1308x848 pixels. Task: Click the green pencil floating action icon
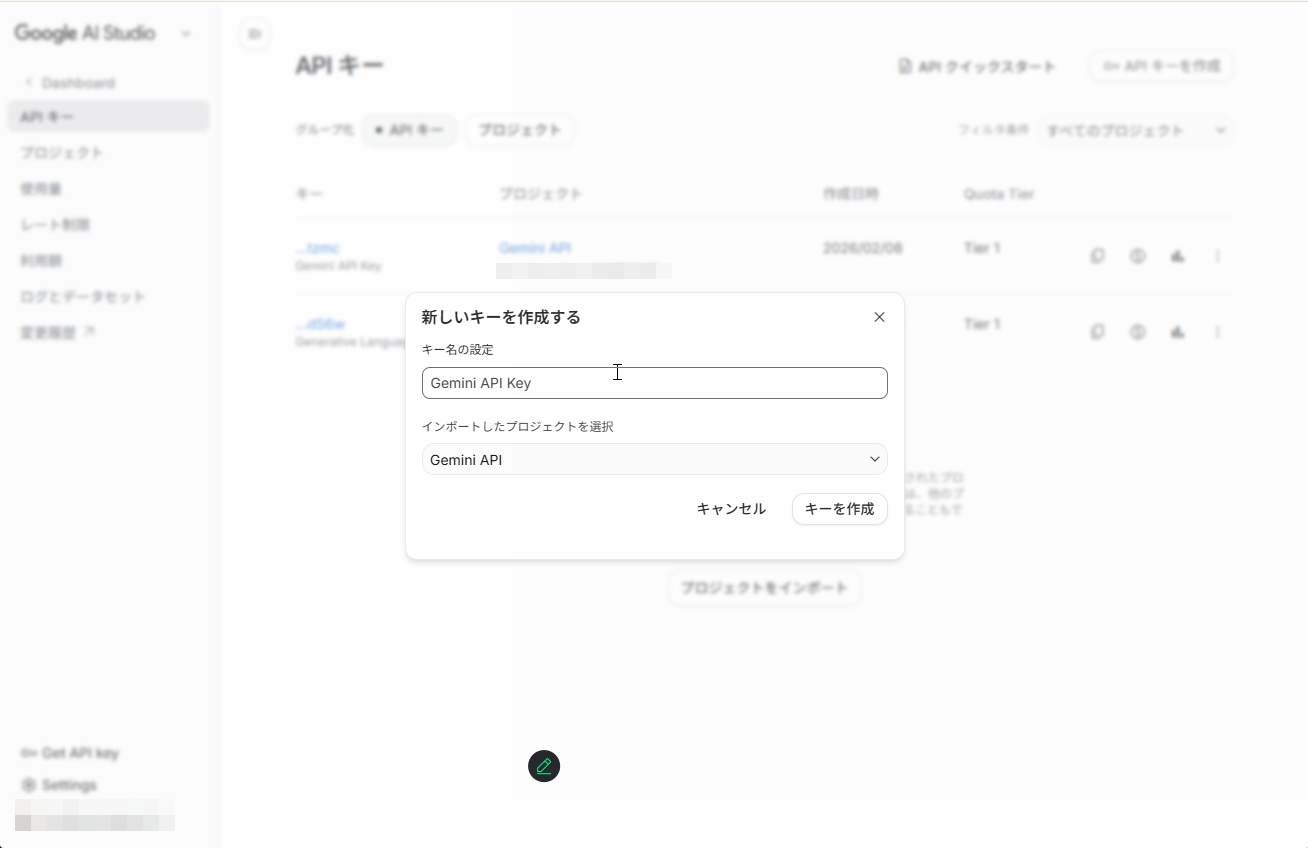(544, 766)
